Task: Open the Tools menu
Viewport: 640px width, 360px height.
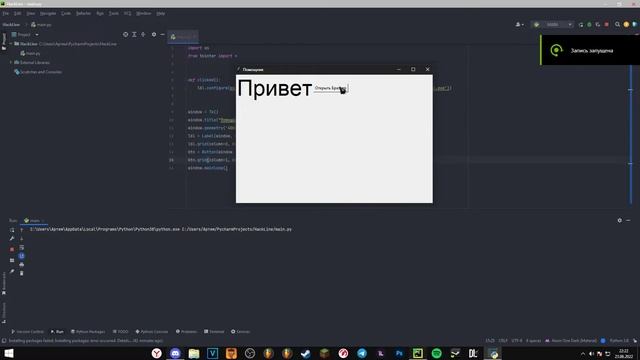Action: click(x=113, y=13)
